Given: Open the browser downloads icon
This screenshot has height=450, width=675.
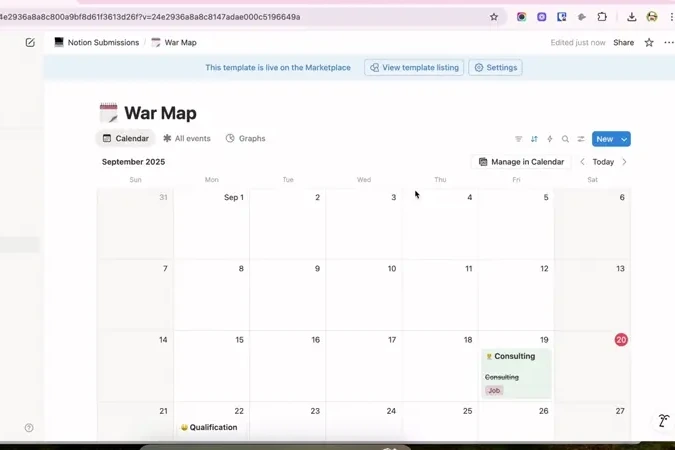Looking at the screenshot, I should click(x=632, y=17).
